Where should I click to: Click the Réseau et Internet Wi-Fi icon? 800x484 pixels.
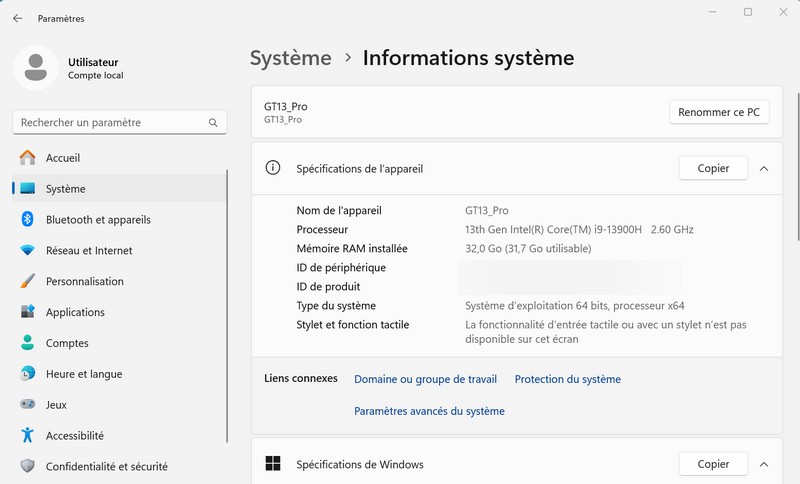click(27, 251)
